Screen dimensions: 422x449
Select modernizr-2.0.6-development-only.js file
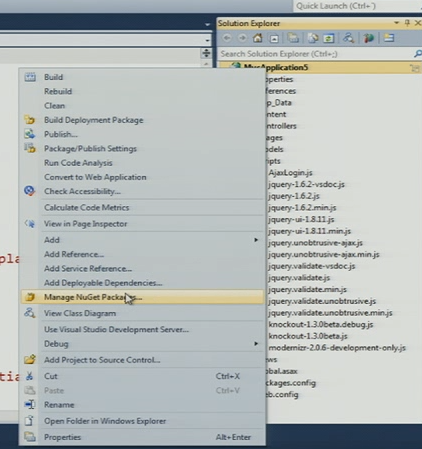tap(337, 348)
